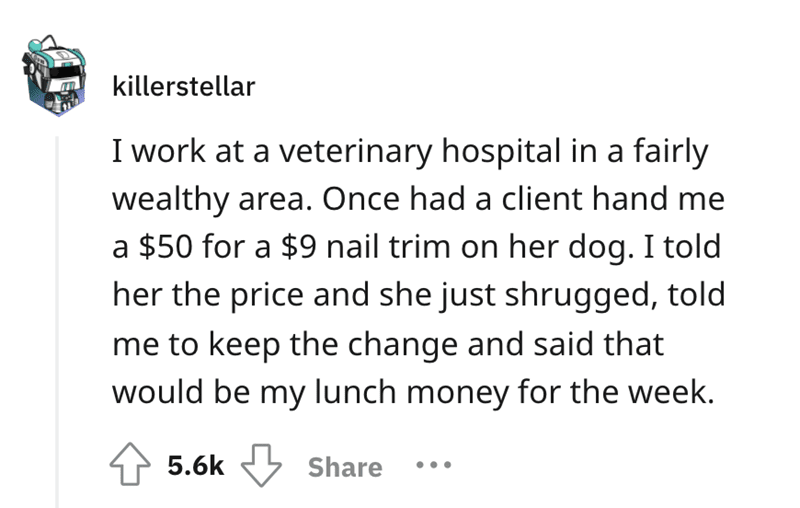800x508 pixels.
Task: Share this comment
Action: point(345,467)
